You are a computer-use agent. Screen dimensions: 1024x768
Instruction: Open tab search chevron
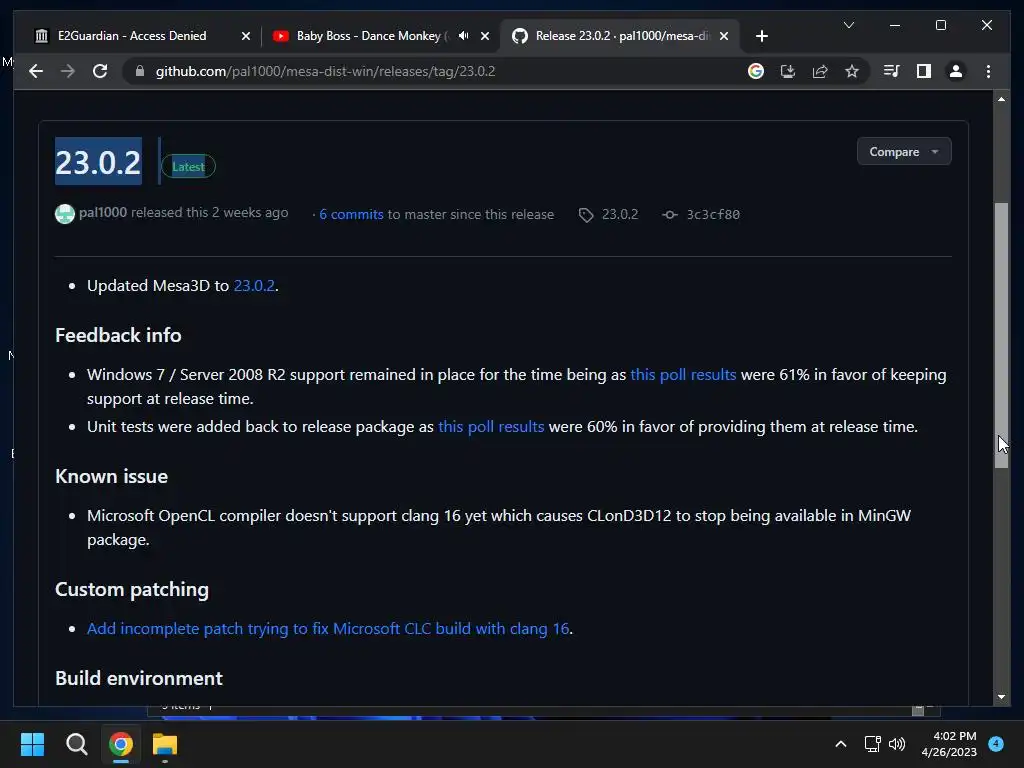pyautogui.click(x=848, y=25)
